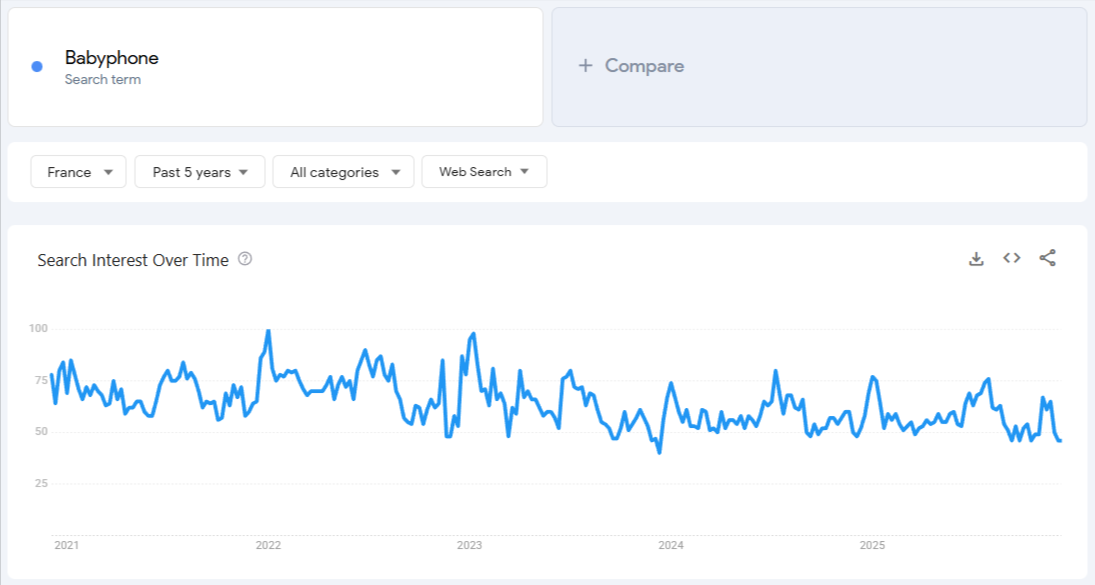
Task: Click the blue dot next to Babyphone
Action: click(37, 65)
